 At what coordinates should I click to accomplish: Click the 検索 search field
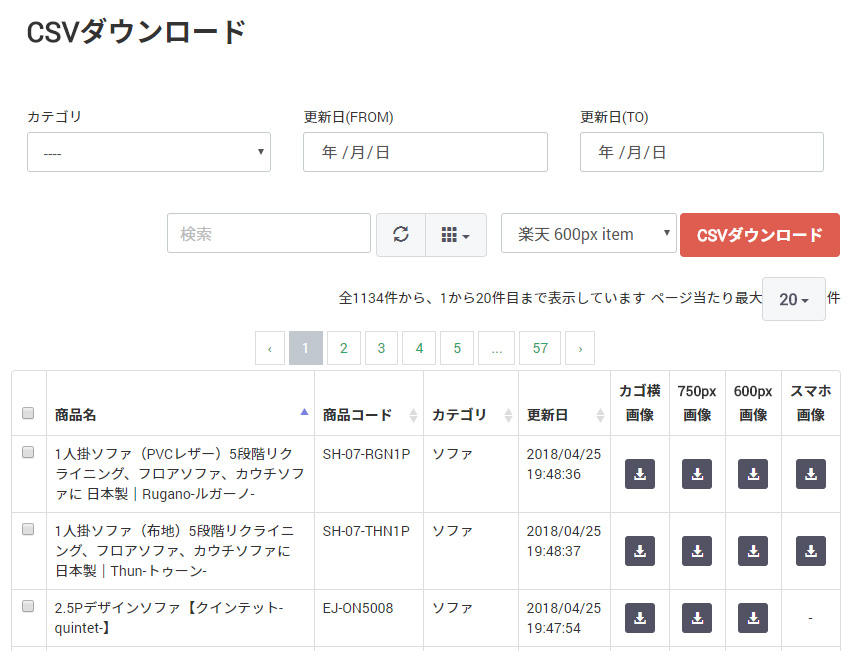269,233
